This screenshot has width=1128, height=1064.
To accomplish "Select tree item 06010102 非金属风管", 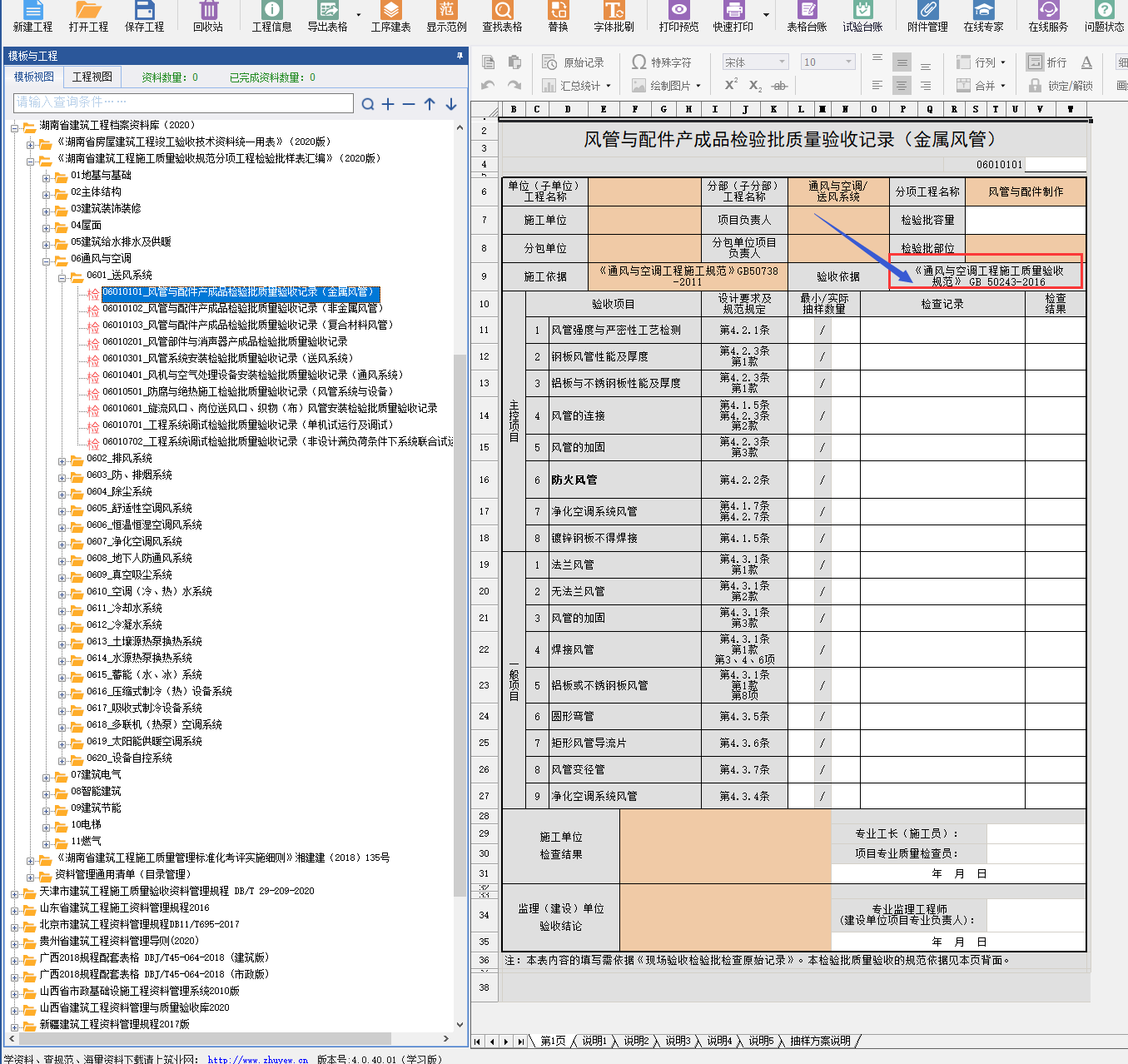I will click(243, 308).
